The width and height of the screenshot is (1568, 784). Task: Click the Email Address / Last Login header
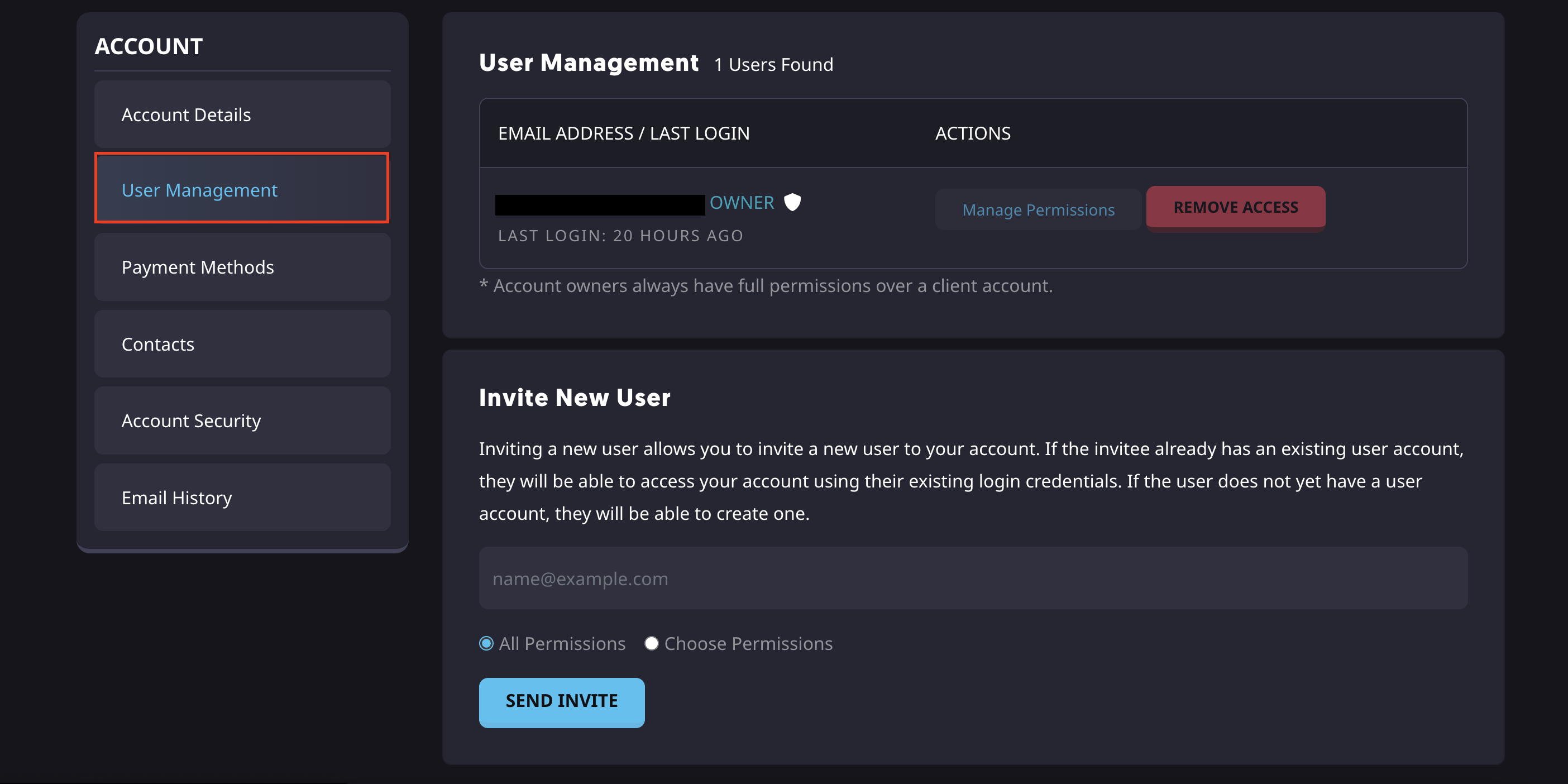pyautogui.click(x=623, y=133)
